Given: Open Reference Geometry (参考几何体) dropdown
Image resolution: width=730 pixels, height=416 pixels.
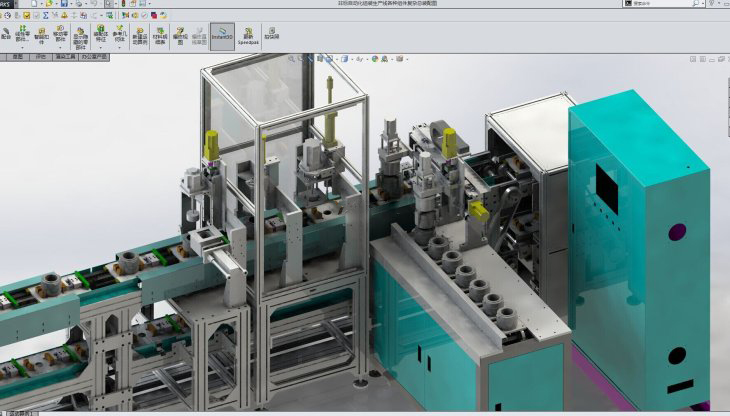Looking at the screenshot, I should coord(120,48).
